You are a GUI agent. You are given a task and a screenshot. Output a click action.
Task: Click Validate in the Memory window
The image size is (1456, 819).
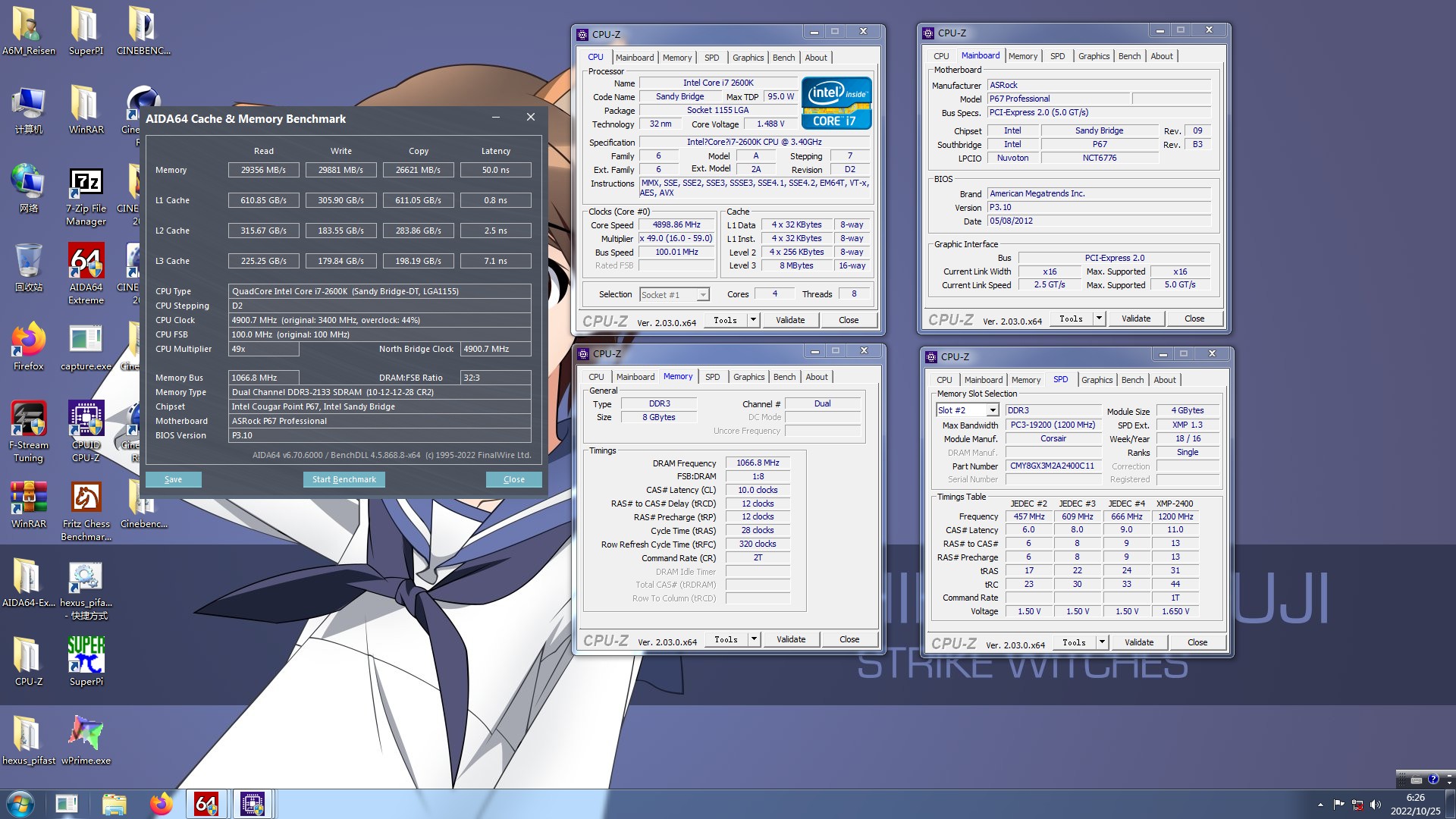[791, 639]
